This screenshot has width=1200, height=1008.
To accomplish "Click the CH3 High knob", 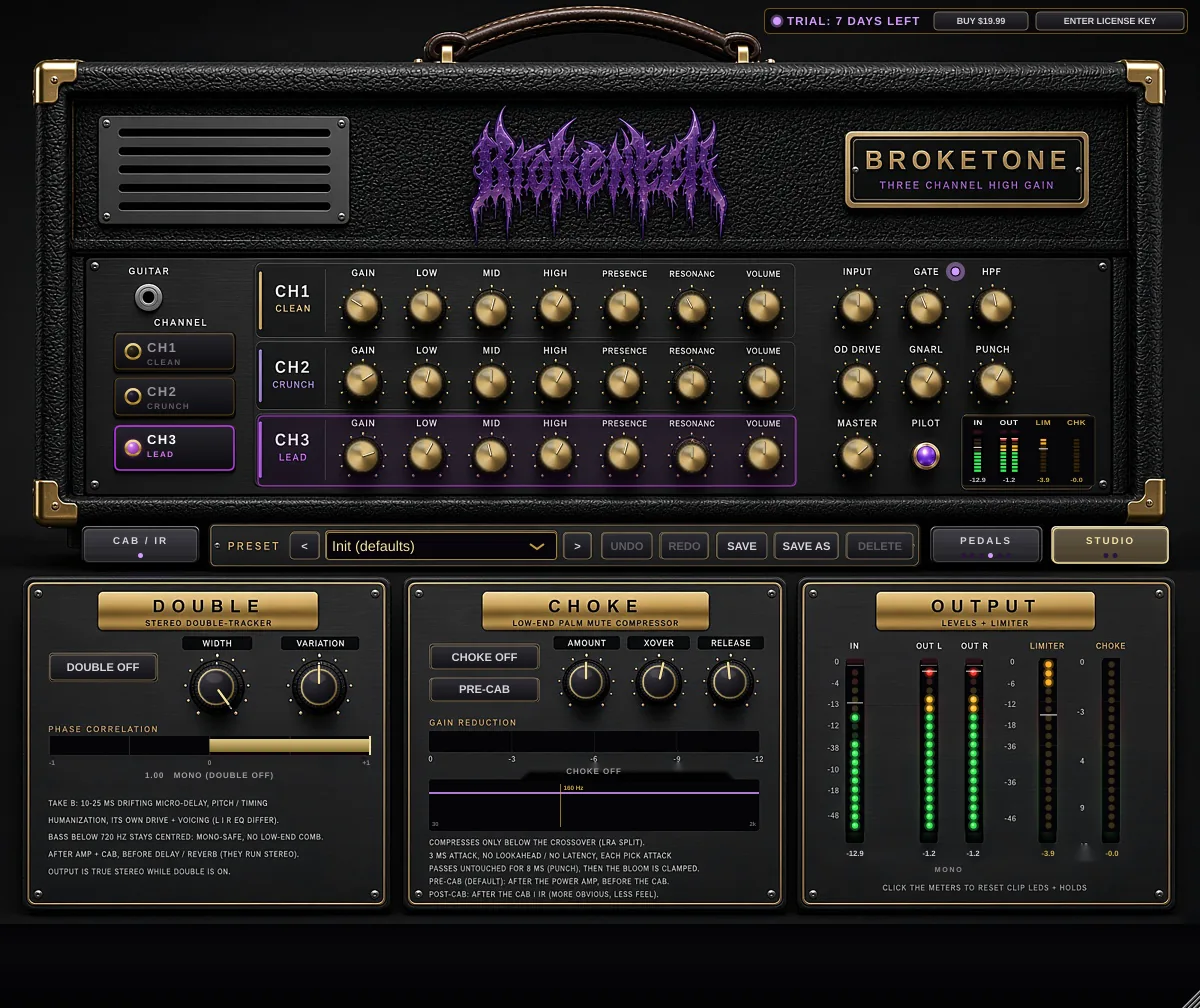I will pos(555,455).
